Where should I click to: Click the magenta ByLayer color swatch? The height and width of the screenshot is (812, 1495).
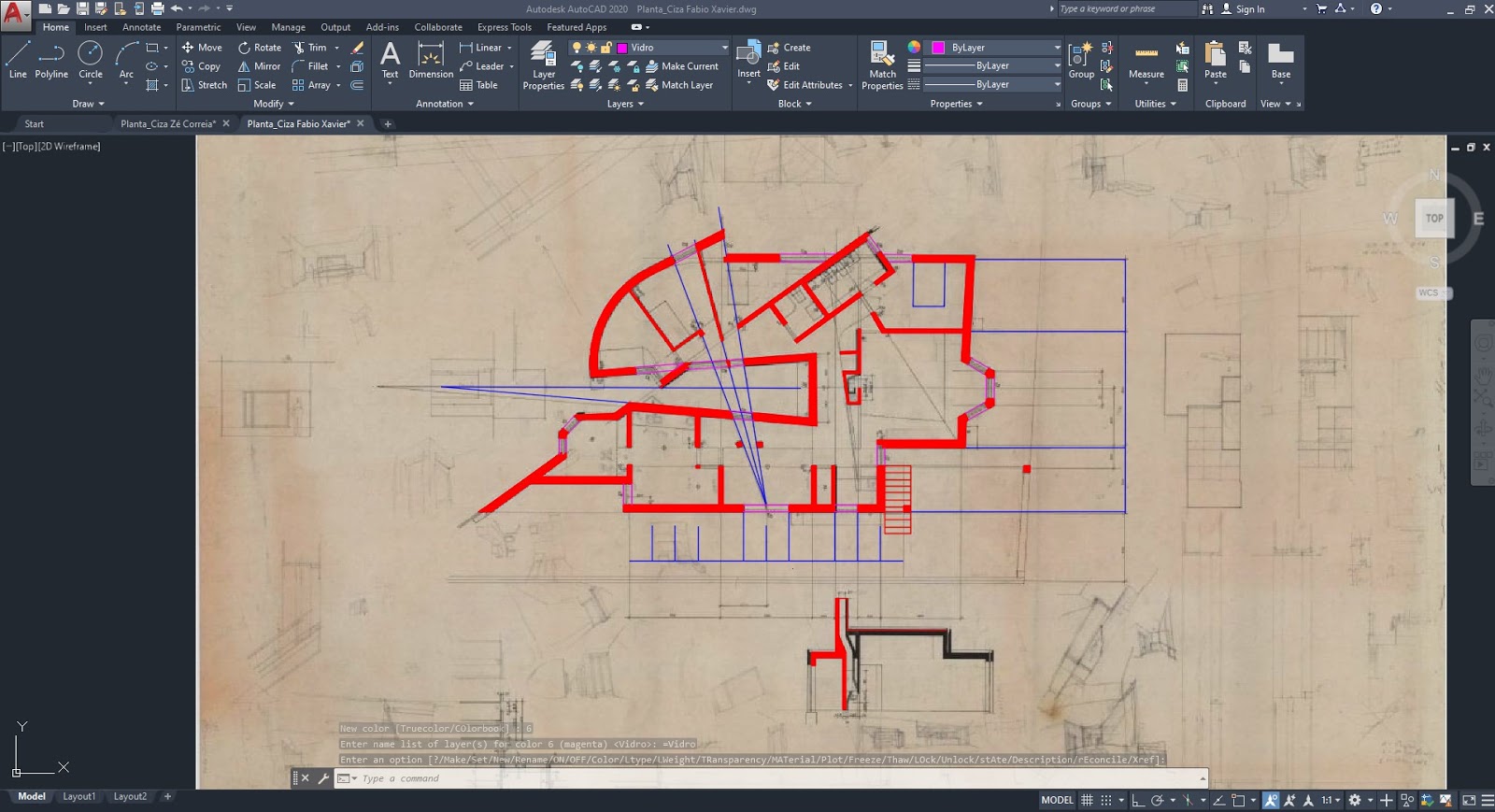coord(938,48)
